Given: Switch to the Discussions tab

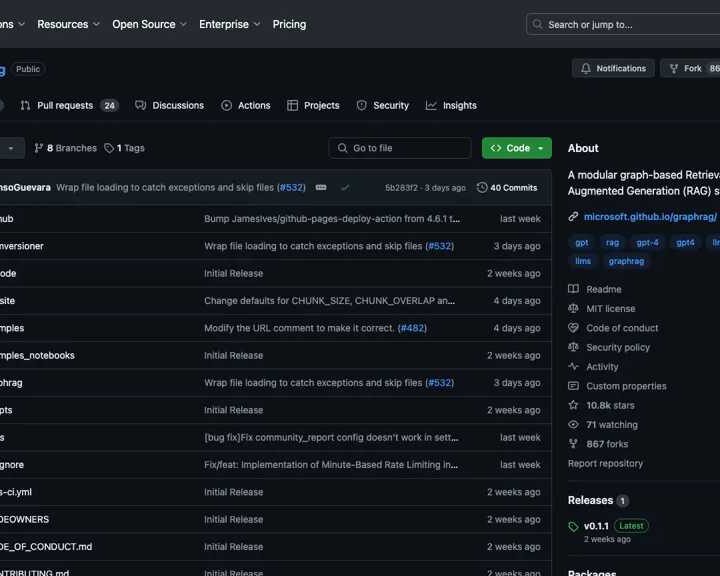Looking at the screenshot, I should point(169,105).
